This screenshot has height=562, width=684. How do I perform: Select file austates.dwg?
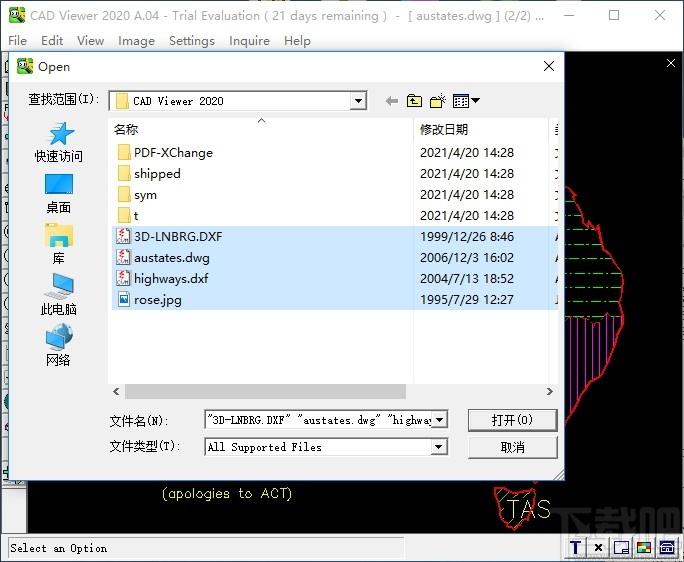(x=163, y=257)
